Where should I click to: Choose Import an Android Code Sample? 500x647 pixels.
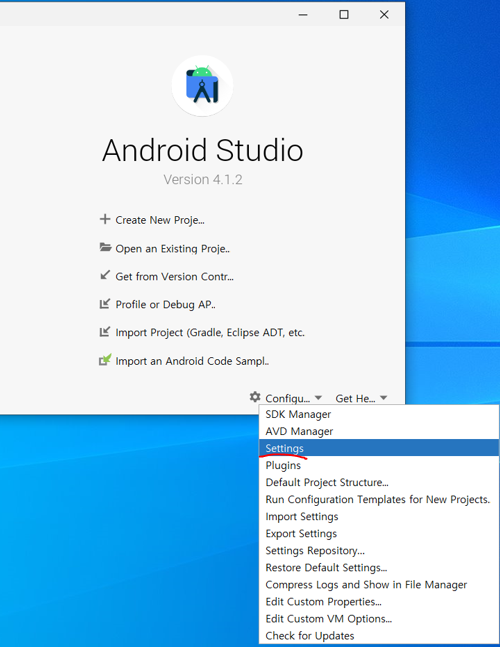(x=192, y=361)
